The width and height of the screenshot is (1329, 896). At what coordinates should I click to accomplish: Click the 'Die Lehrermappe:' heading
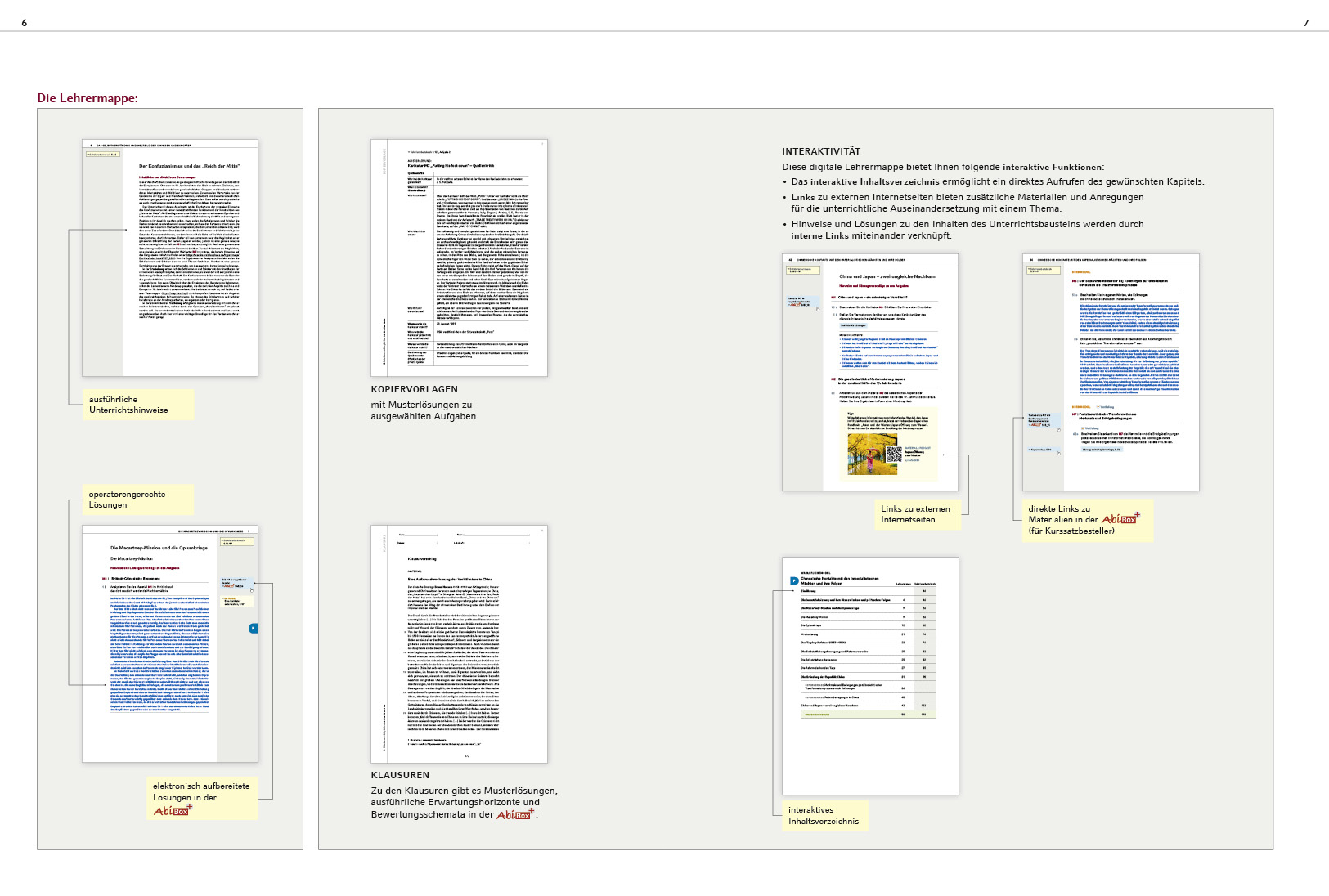88,98
